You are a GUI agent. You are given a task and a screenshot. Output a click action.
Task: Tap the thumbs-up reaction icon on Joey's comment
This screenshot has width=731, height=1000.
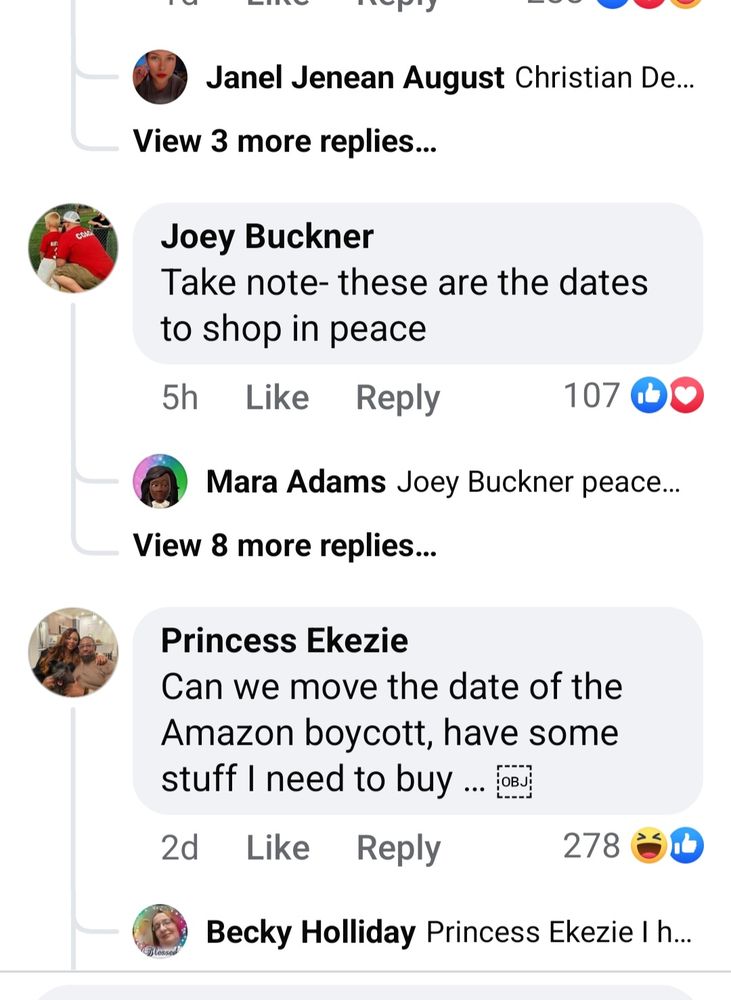[x=647, y=397]
